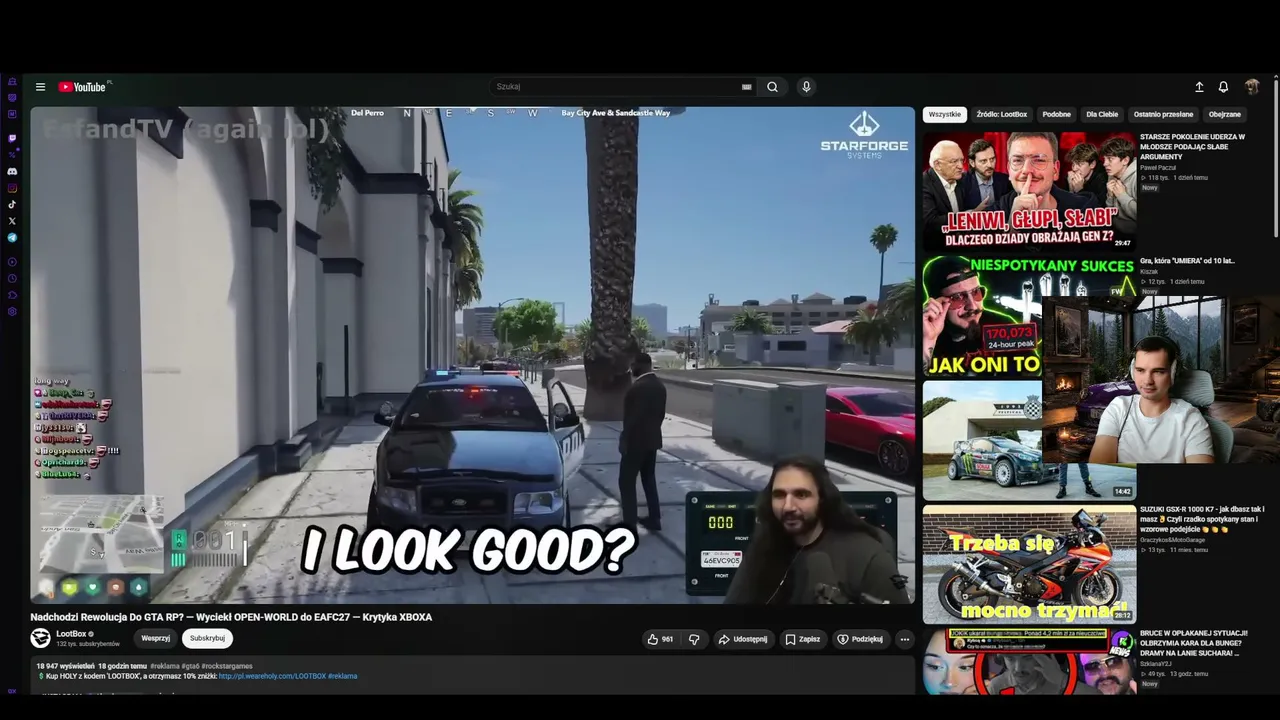Open more actions three-dot menu
Image resolution: width=1280 pixels, height=720 pixels.
tap(904, 639)
